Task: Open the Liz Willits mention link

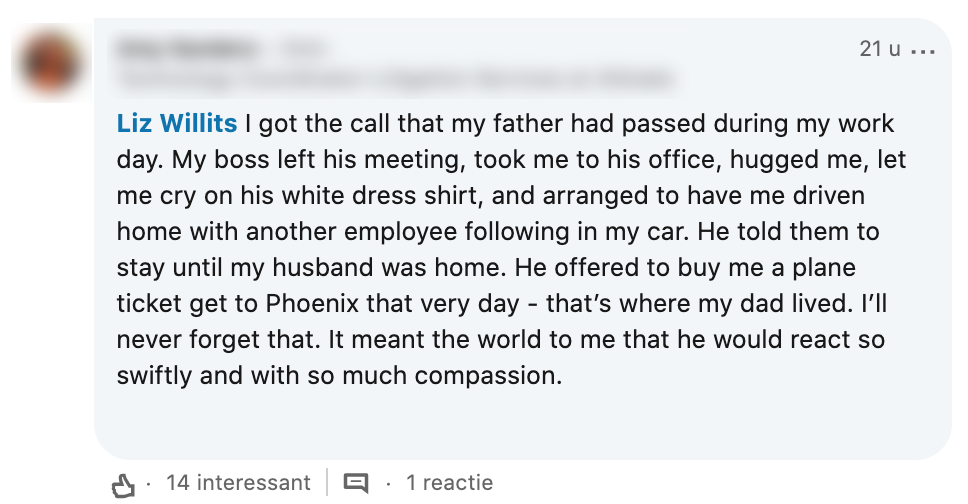Action: click(177, 124)
